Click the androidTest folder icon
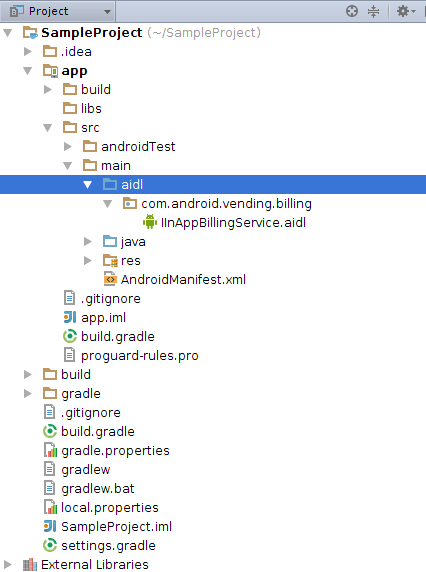The height and width of the screenshot is (572, 426). (90, 146)
